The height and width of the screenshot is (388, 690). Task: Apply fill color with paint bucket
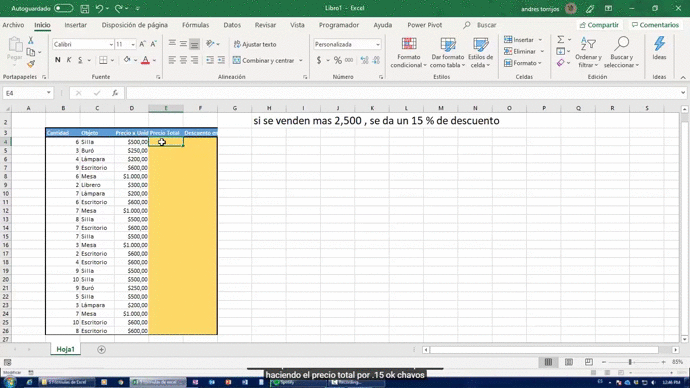click(127, 60)
